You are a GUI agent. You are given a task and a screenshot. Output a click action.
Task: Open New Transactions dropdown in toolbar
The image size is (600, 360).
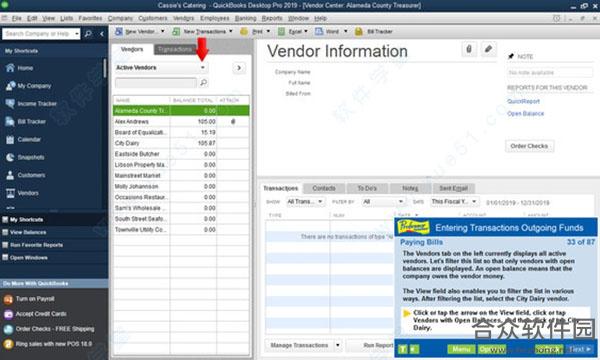tap(231, 31)
